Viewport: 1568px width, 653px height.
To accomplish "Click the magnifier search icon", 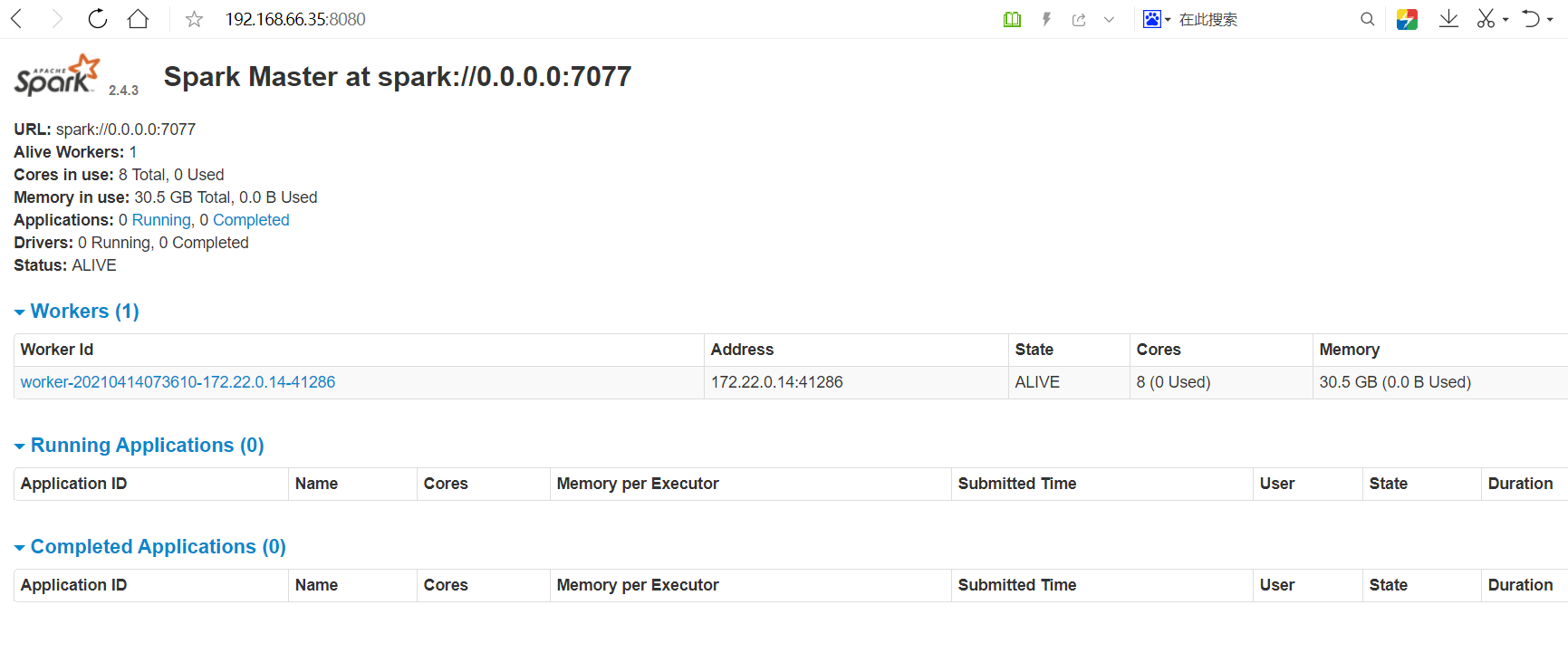I will pos(1367,20).
